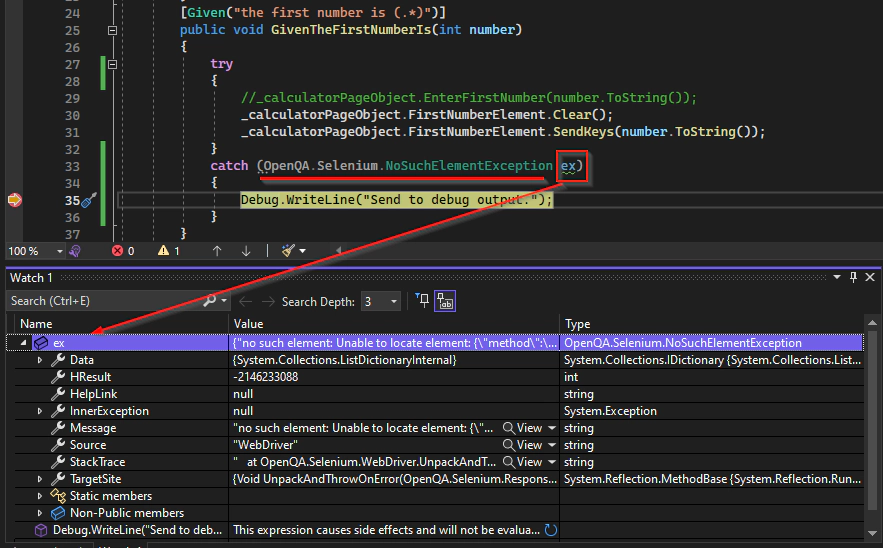883x548 pixels.
Task: Expand the TargetSite node in Watch
Action: [x=40, y=479]
